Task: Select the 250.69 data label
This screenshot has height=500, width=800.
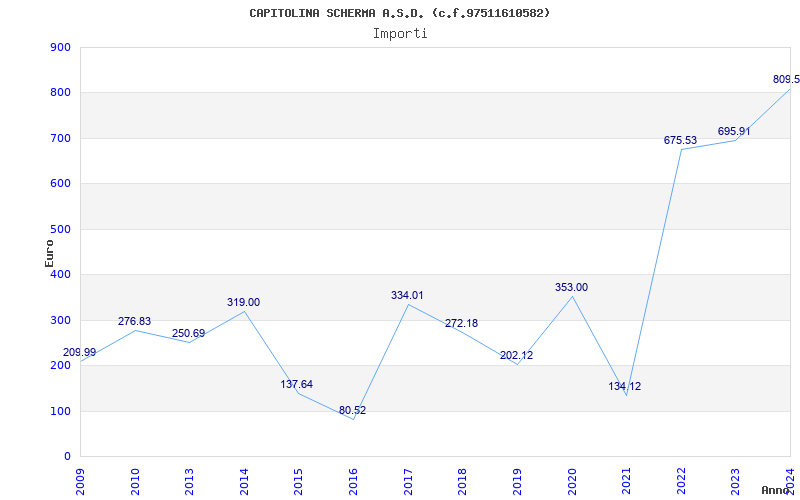Action: point(188,334)
